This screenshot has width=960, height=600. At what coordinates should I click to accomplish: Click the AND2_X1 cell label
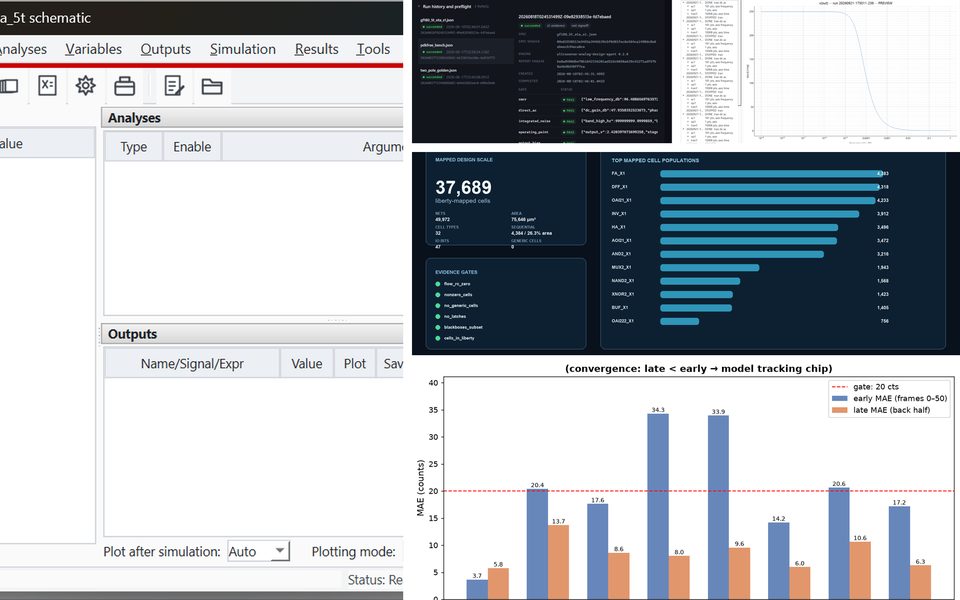pos(621,254)
